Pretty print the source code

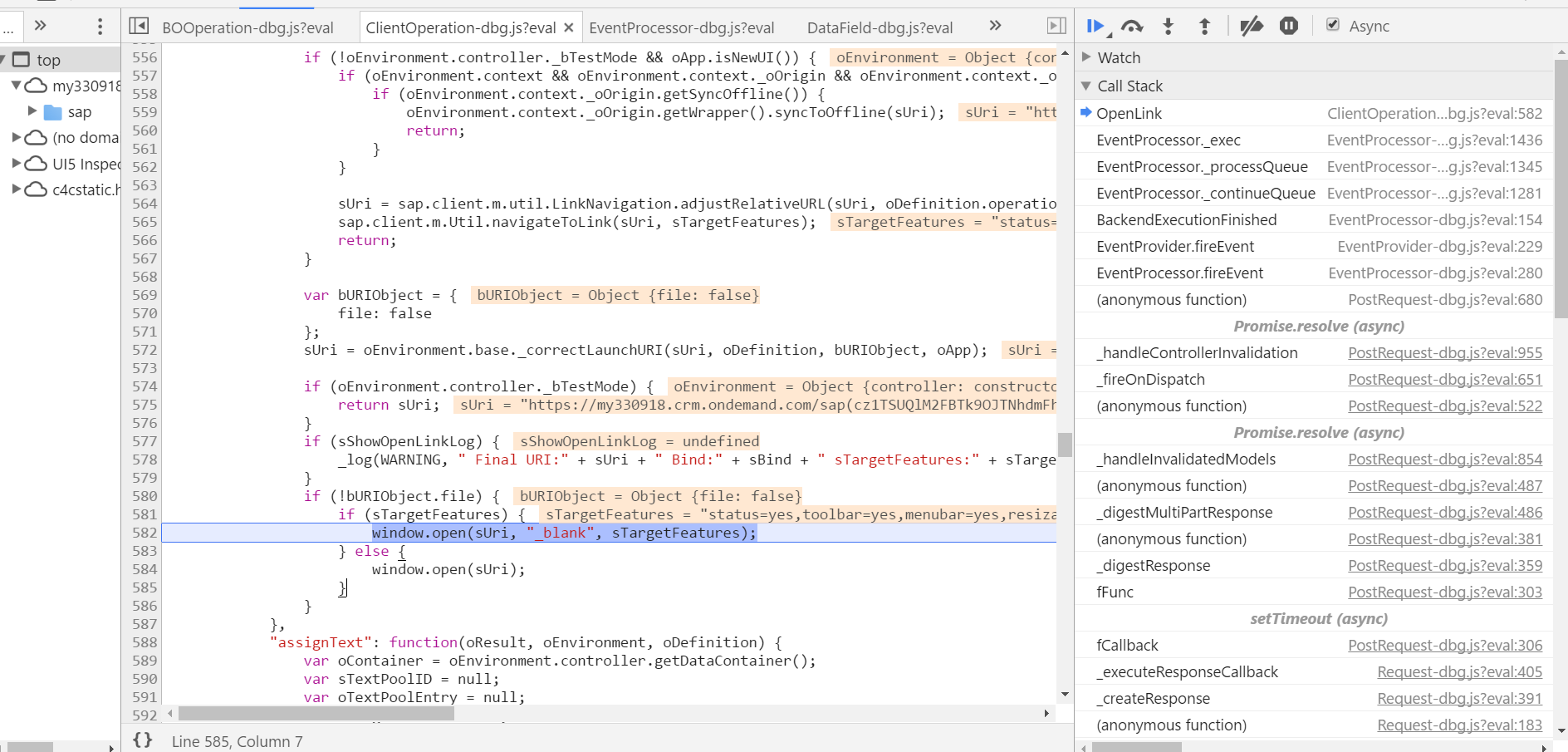tap(143, 740)
